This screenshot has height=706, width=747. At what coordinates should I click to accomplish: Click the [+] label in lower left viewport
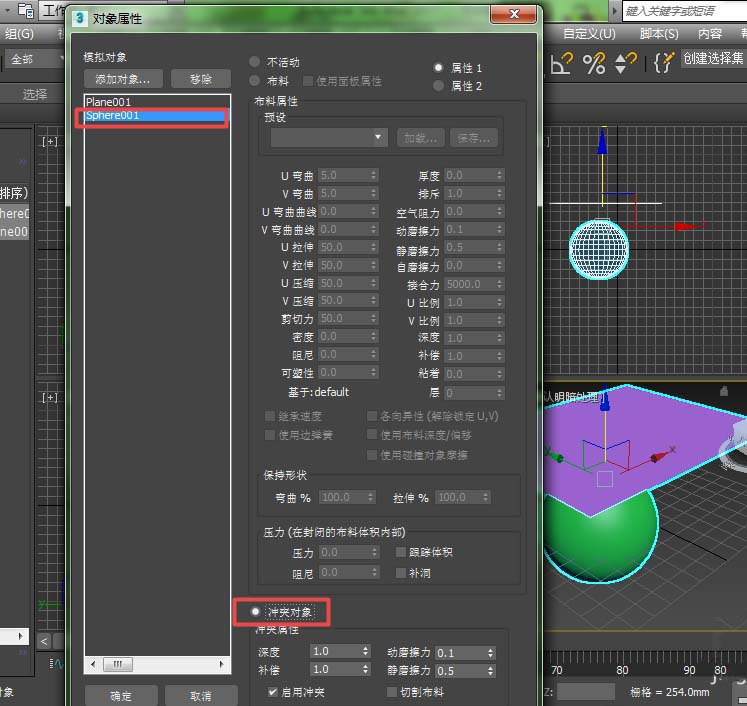[49, 397]
